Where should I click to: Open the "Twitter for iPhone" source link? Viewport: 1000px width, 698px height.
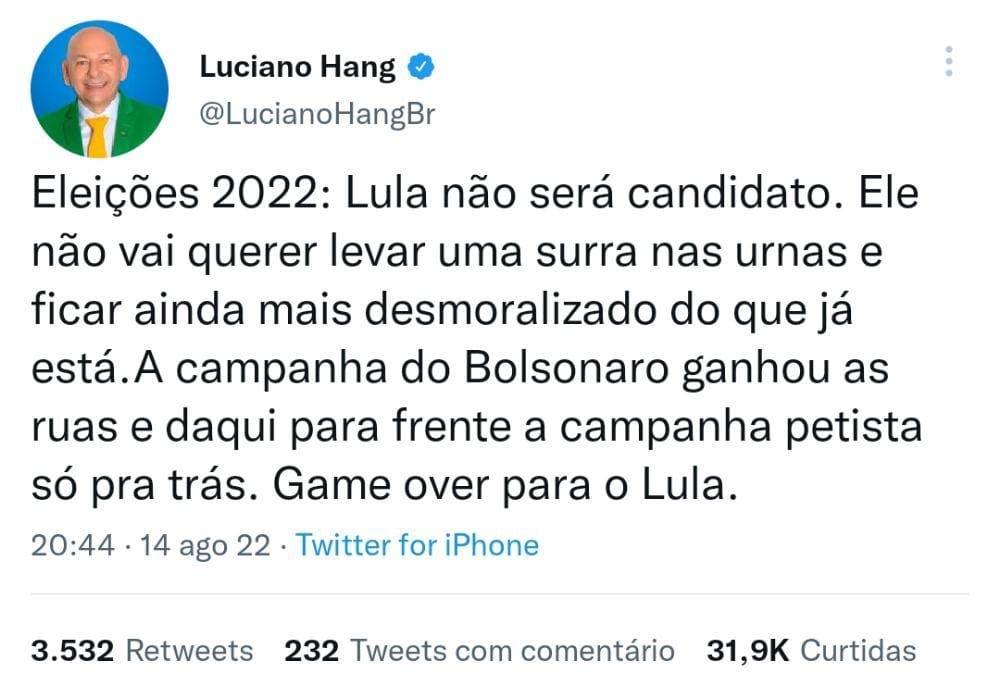[417, 545]
